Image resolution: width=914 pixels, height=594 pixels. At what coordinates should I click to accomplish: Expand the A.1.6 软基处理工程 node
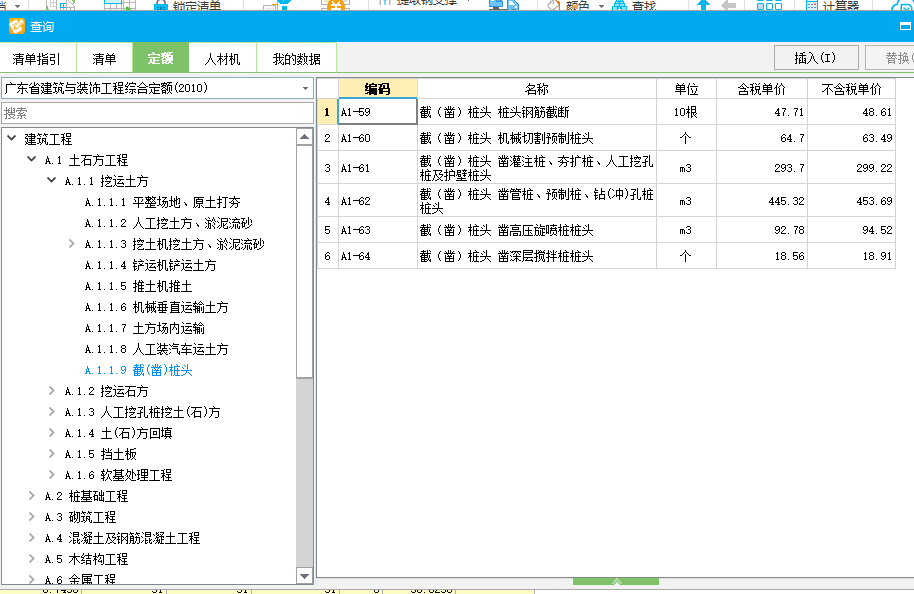tap(51, 475)
